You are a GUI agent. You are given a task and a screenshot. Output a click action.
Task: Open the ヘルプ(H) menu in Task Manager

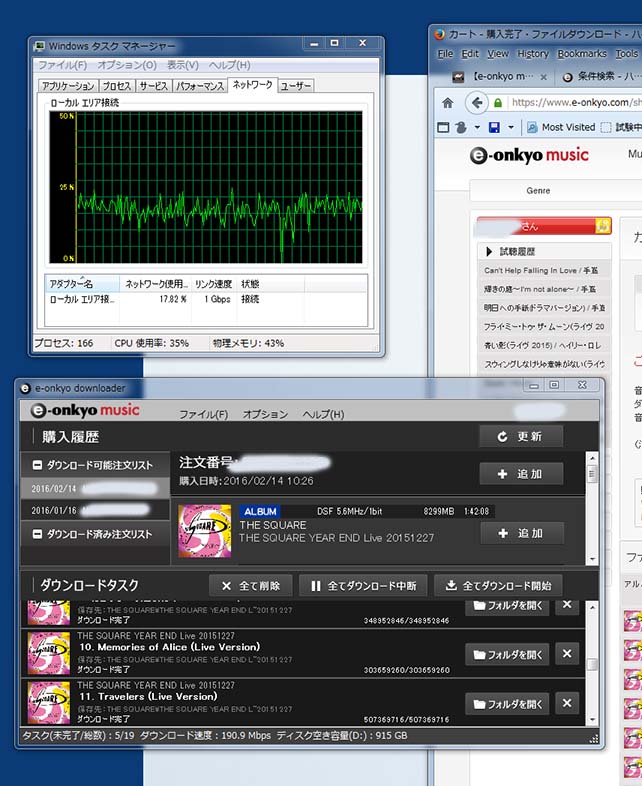pyautogui.click(x=230, y=65)
